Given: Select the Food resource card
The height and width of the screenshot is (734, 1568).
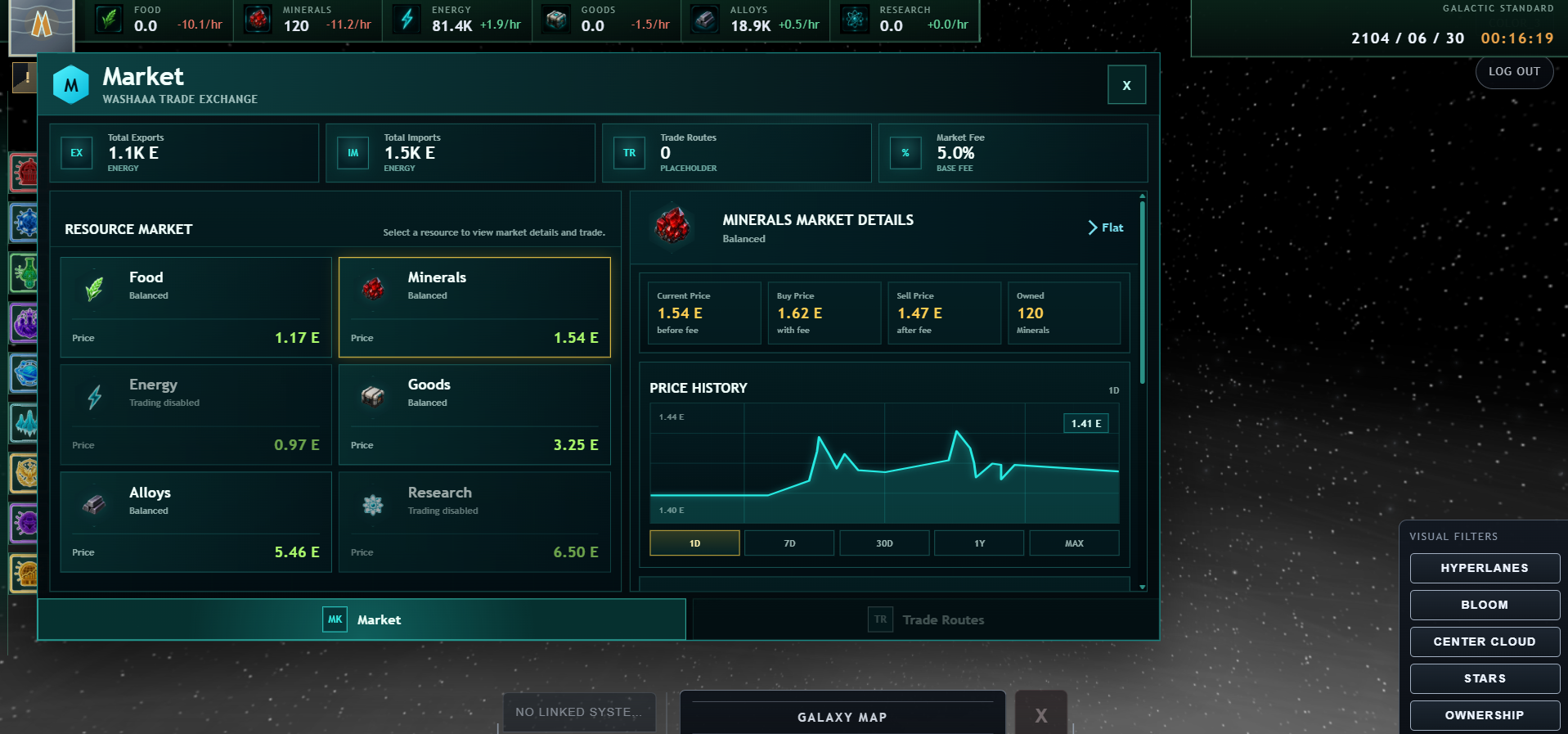Looking at the screenshot, I should (195, 307).
